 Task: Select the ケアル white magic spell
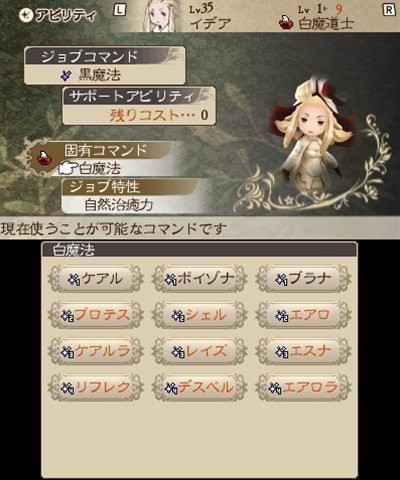click(96, 279)
